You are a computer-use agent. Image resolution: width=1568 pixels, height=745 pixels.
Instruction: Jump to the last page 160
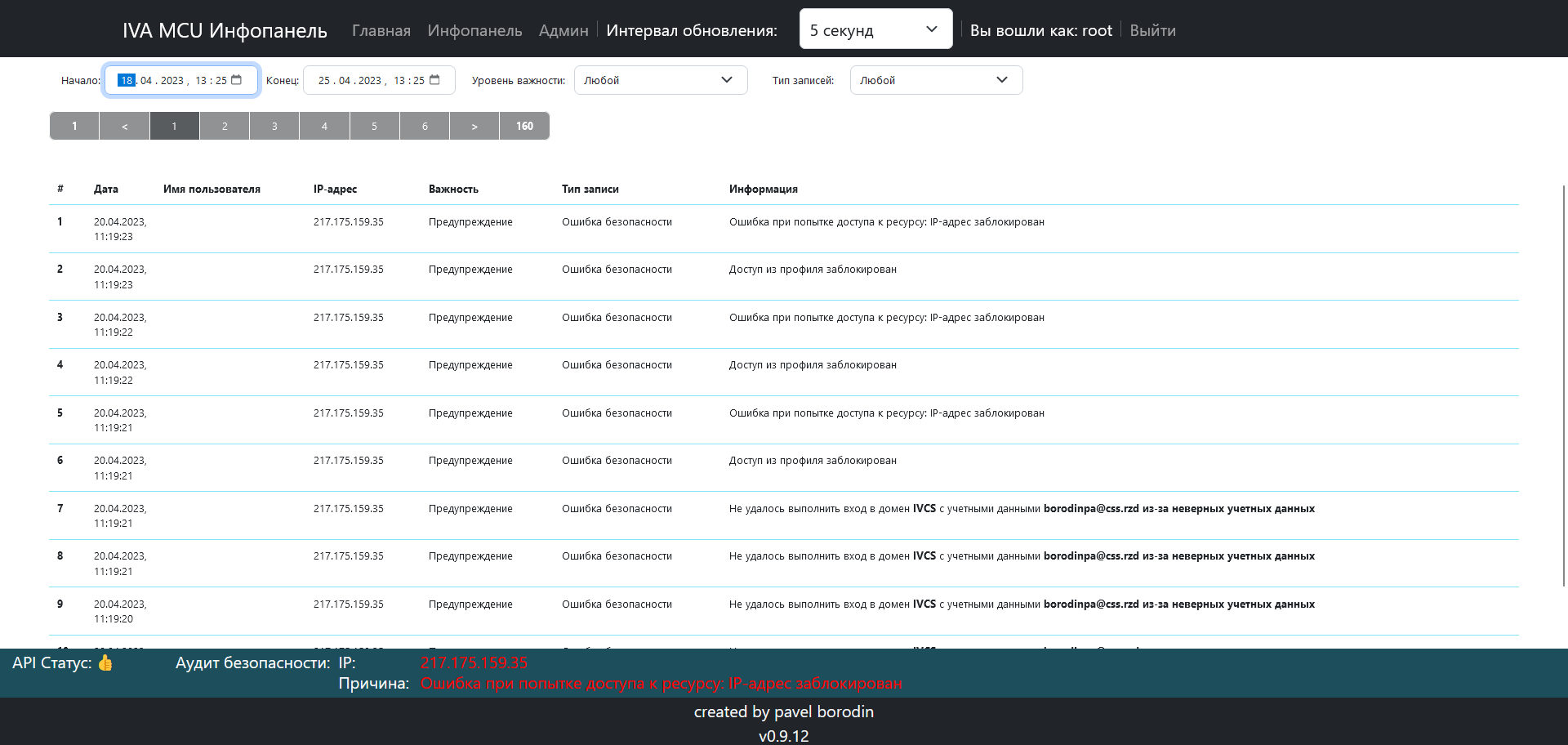pos(524,126)
